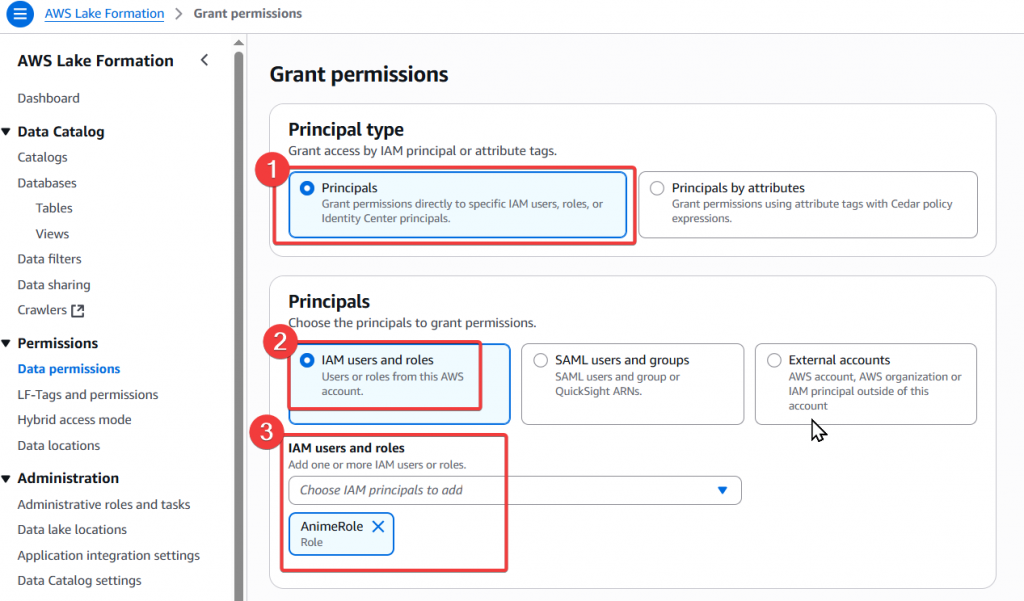Collapse the Administration section
The image size is (1024, 601).
click(7, 478)
